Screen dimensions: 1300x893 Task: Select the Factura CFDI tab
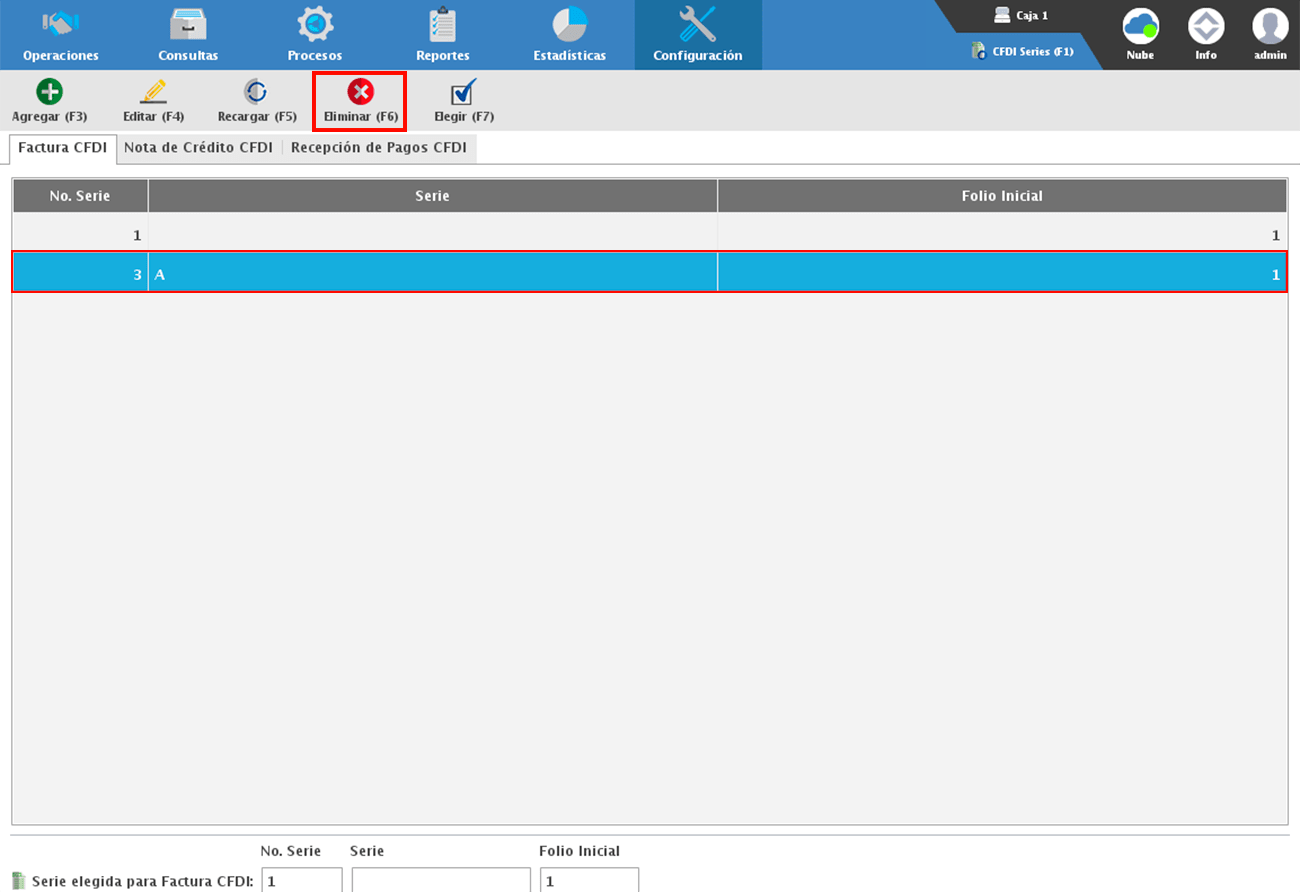point(62,147)
